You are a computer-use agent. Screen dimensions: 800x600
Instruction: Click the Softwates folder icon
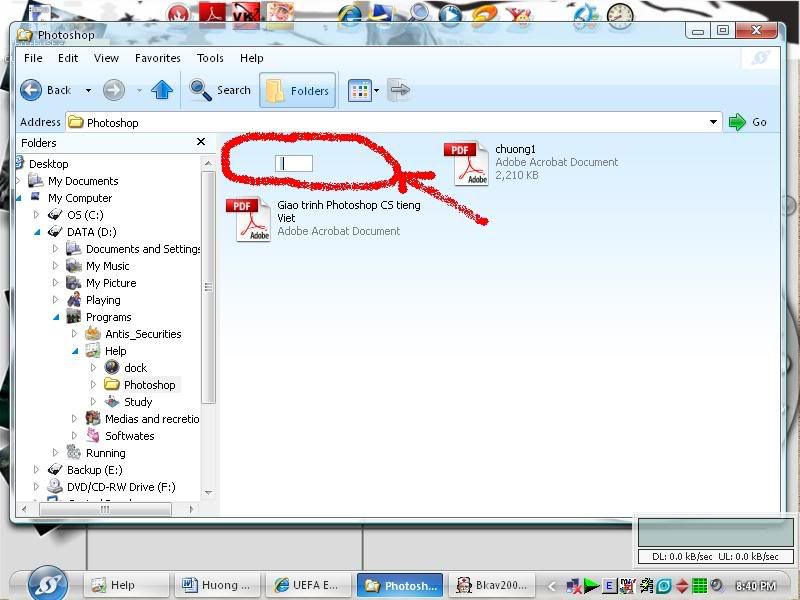(x=93, y=435)
